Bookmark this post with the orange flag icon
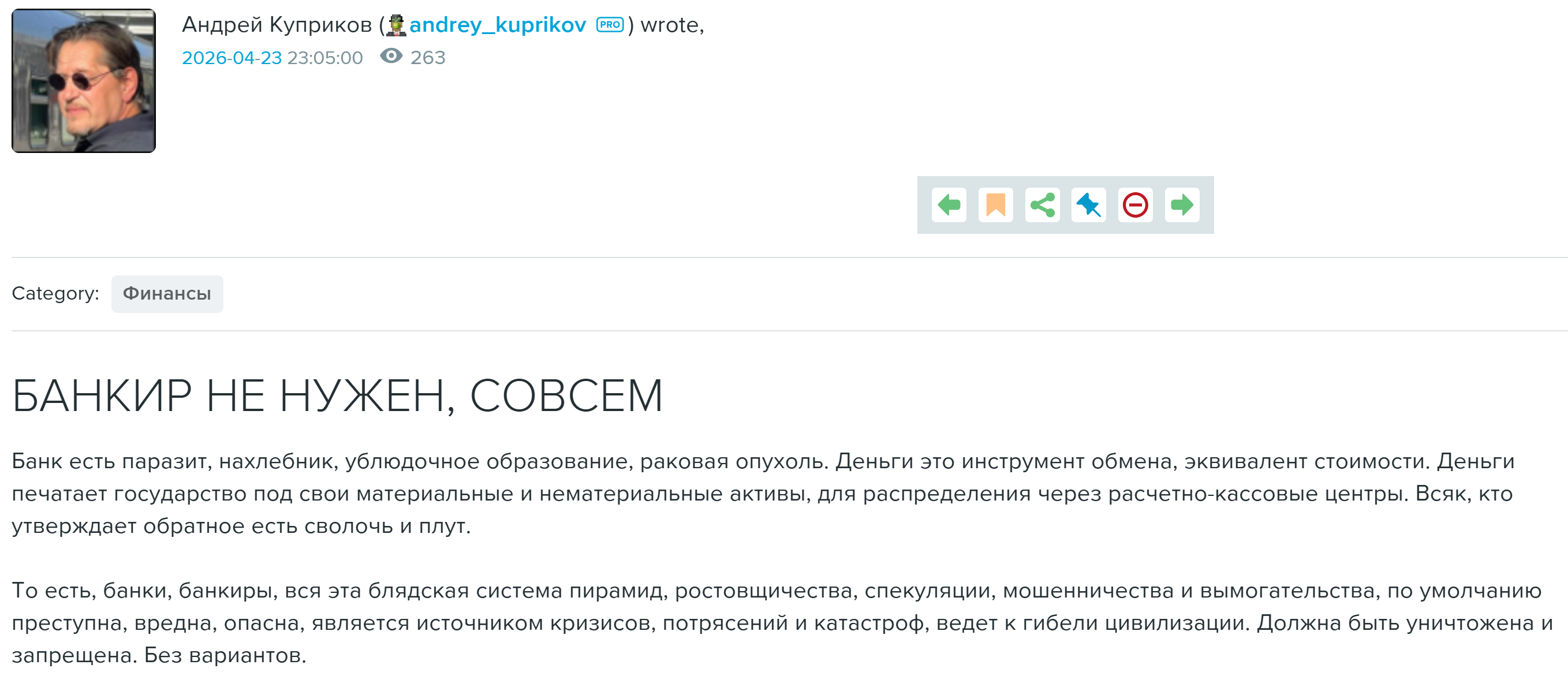This screenshot has width=1568, height=687. pyautogui.click(x=995, y=205)
